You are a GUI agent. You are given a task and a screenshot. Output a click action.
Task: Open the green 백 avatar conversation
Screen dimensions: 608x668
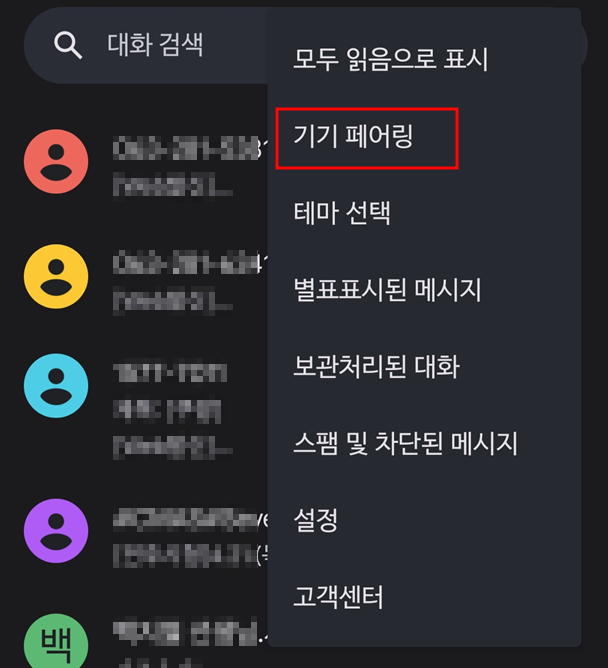(56, 641)
